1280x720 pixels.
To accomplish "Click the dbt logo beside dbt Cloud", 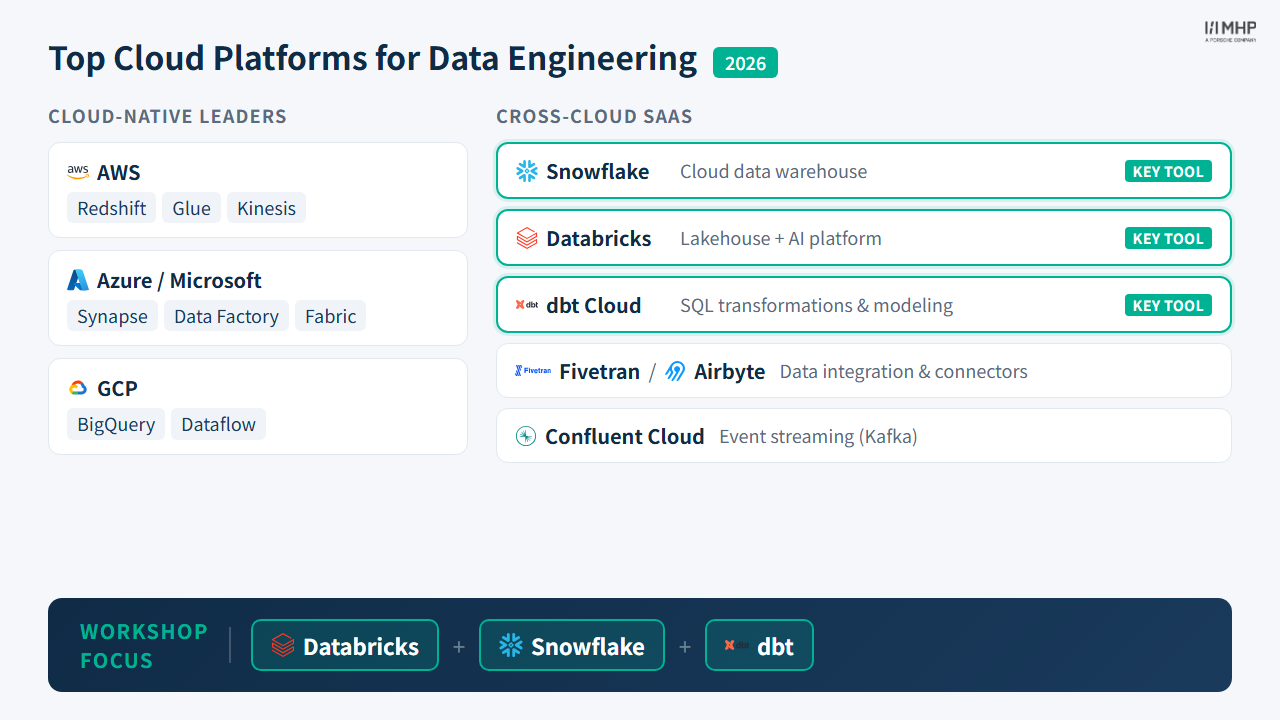I will tap(527, 305).
